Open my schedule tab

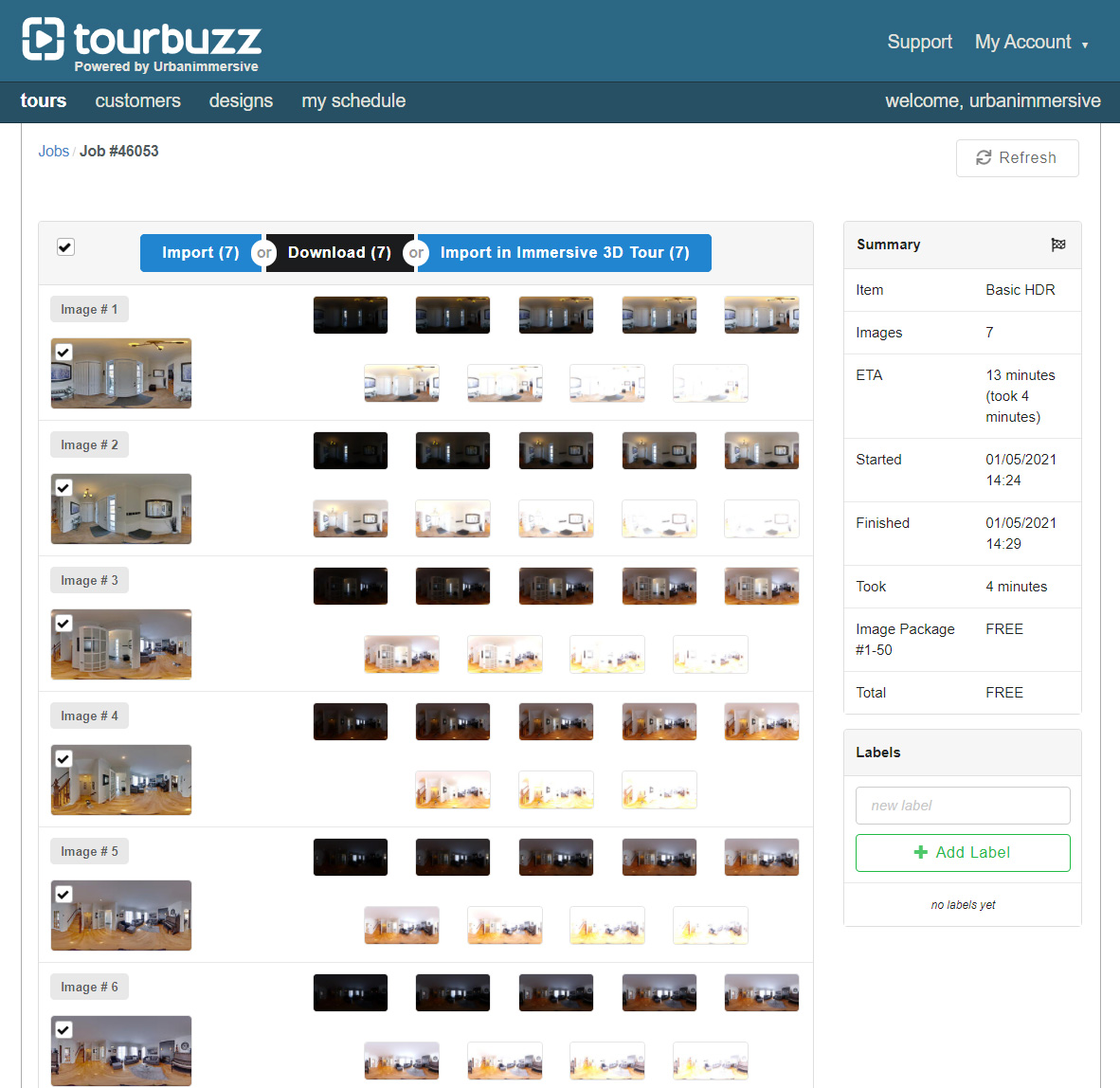tap(353, 101)
